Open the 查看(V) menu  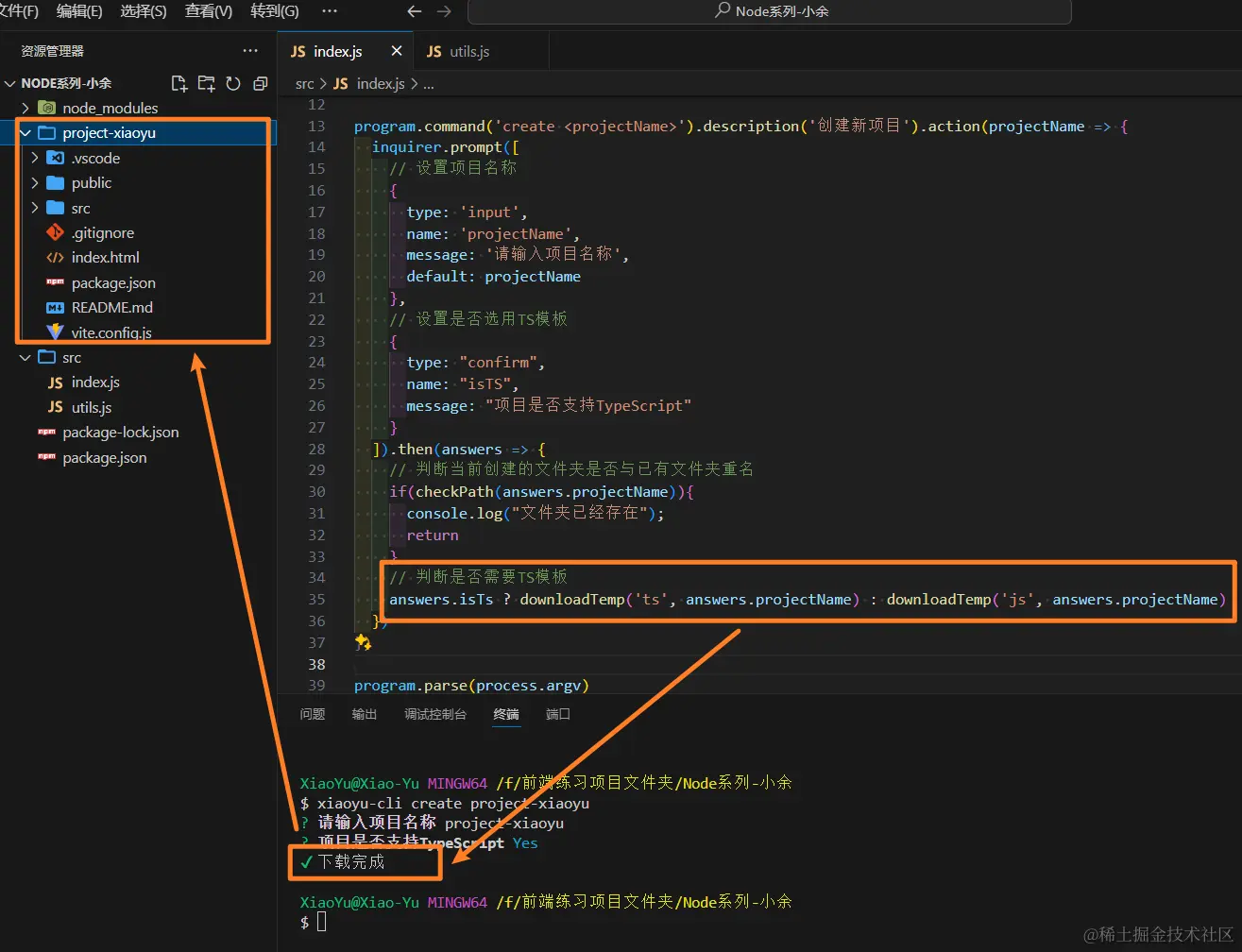pos(209,11)
